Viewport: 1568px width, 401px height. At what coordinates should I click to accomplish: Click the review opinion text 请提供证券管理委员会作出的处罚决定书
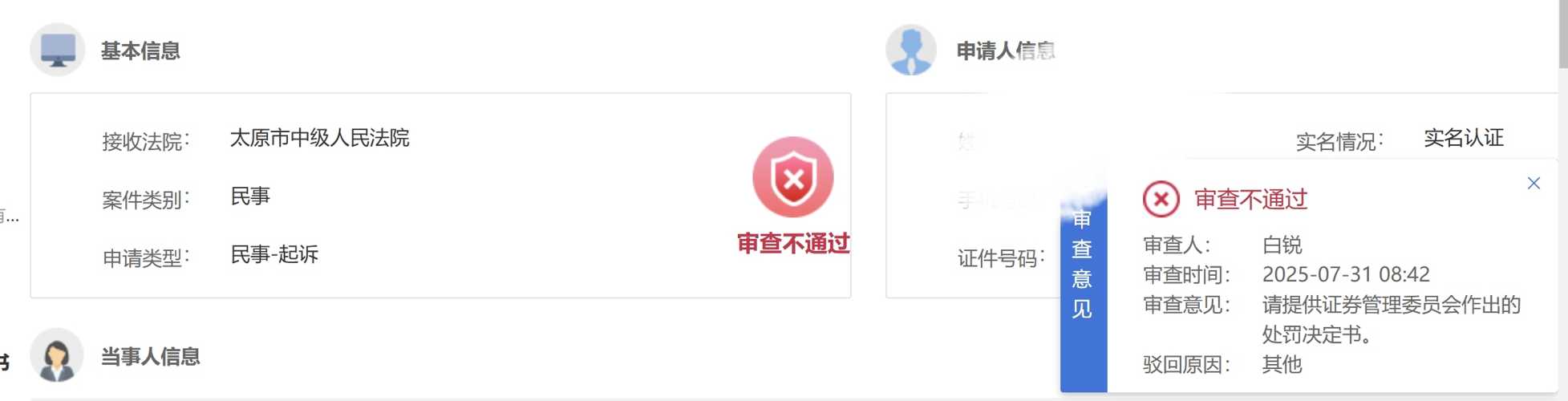point(1392,319)
